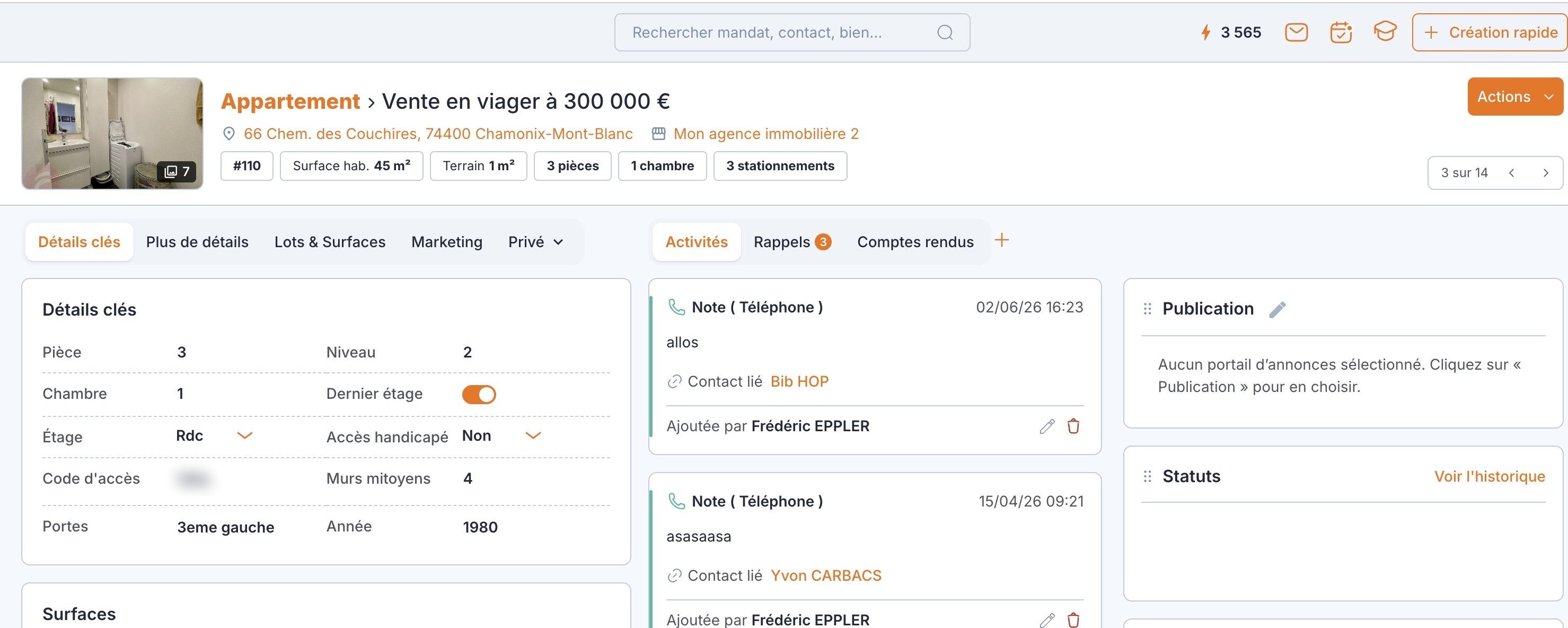Grab the Statuts panel drag handle
Image resolution: width=1568 pixels, height=628 pixels.
(1148, 476)
